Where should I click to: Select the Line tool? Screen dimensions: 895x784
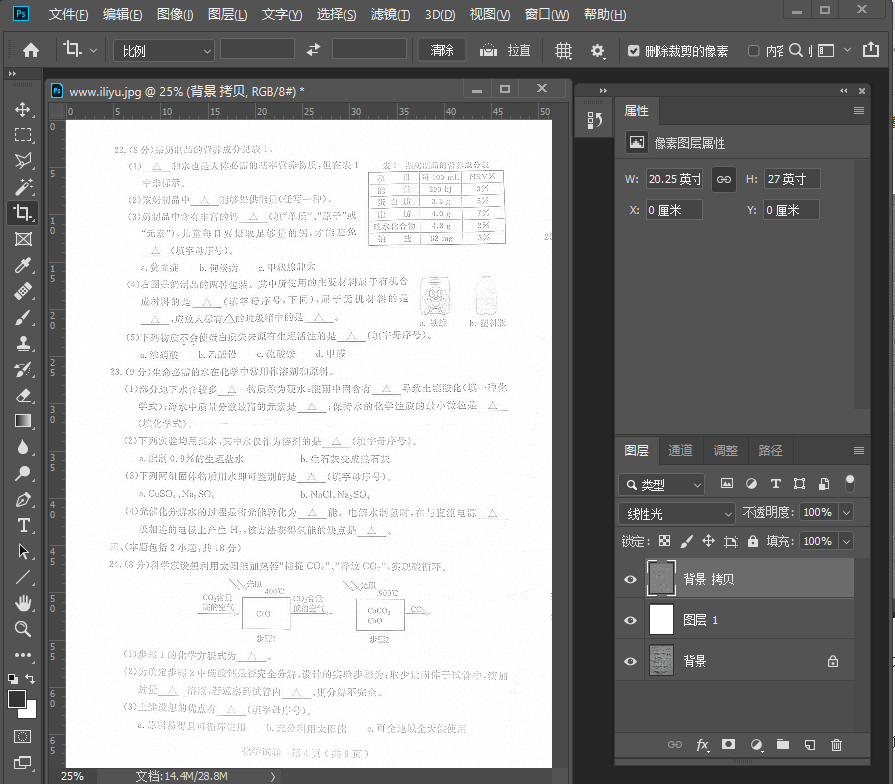pyautogui.click(x=23, y=577)
